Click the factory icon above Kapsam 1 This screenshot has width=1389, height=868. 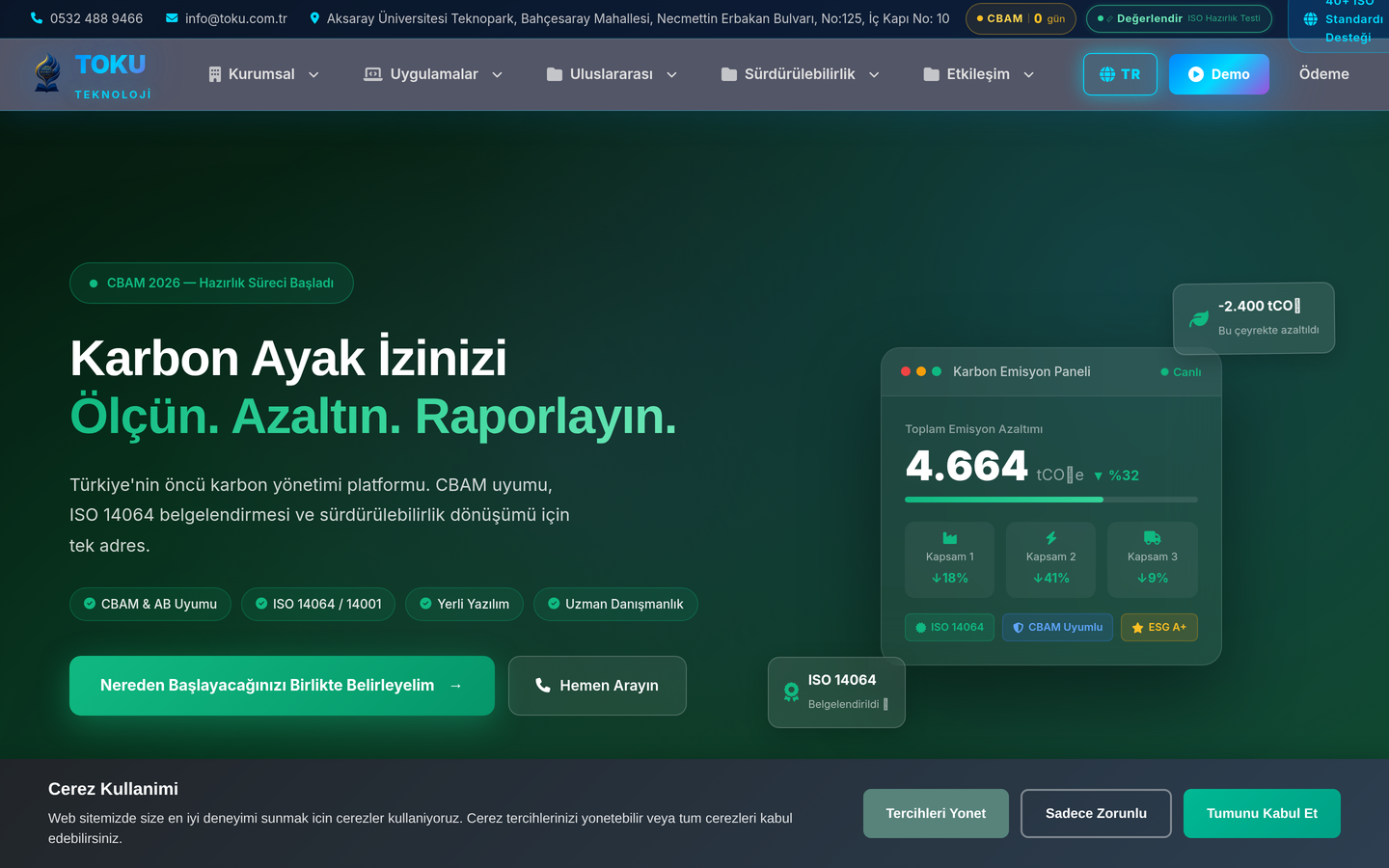(x=950, y=538)
